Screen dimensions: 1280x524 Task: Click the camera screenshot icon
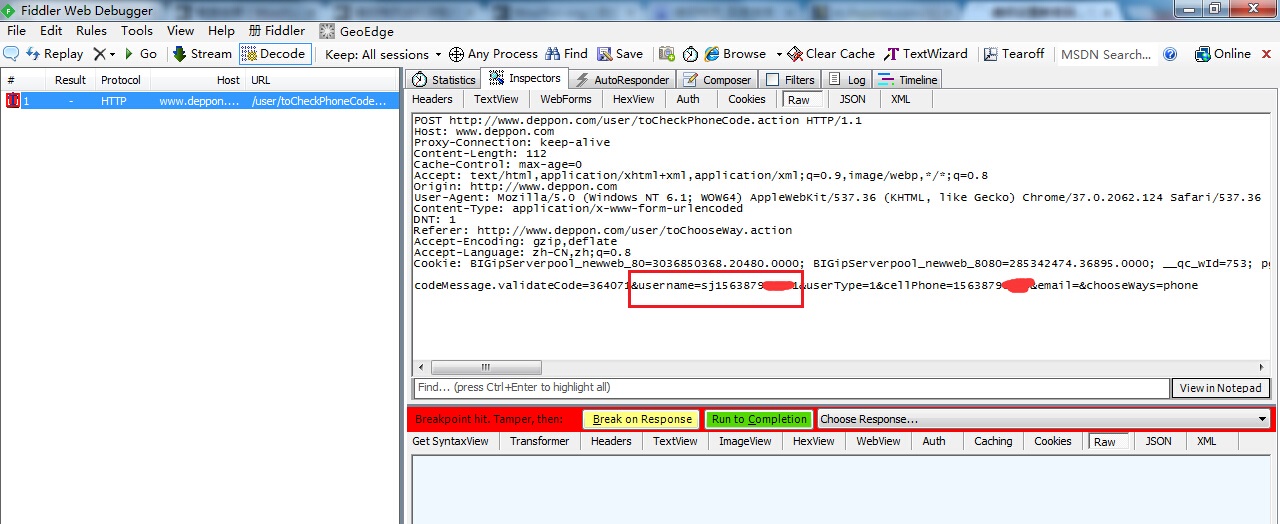[x=667, y=54]
